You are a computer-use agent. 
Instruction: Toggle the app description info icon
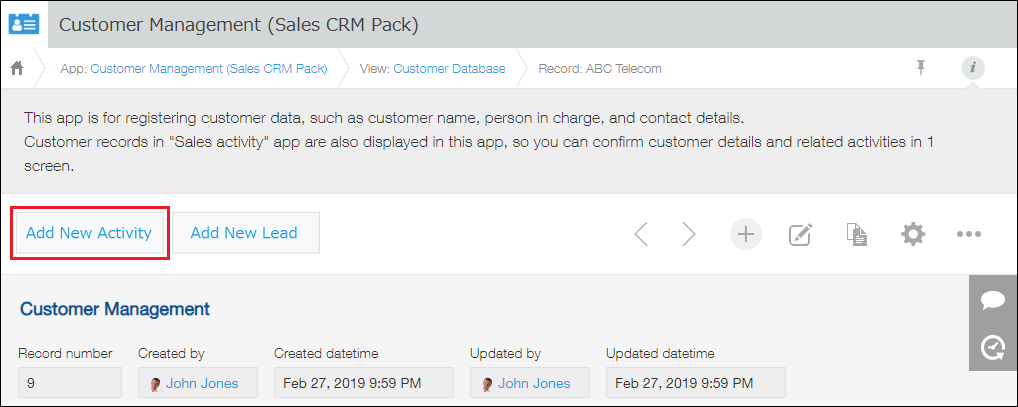point(973,68)
